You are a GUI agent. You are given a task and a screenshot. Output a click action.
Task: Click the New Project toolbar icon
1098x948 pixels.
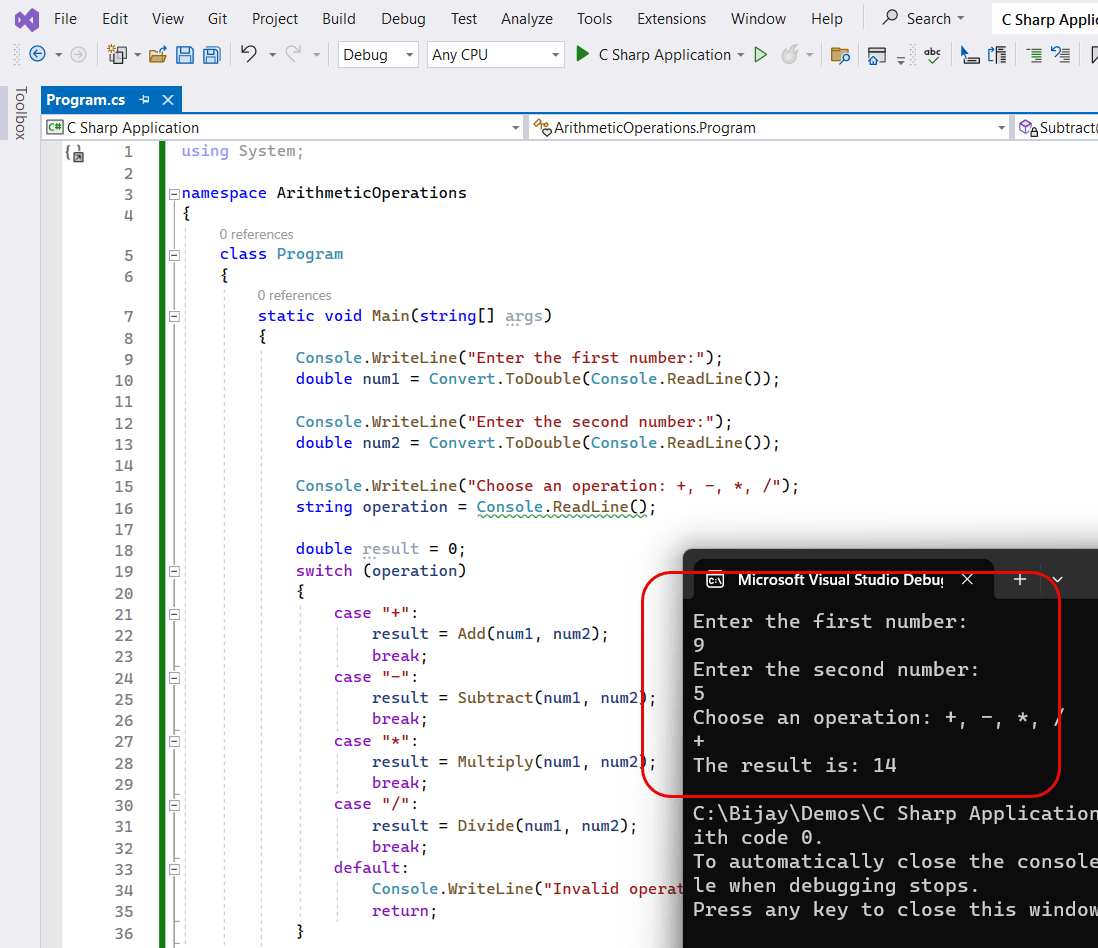(x=116, y=55)
